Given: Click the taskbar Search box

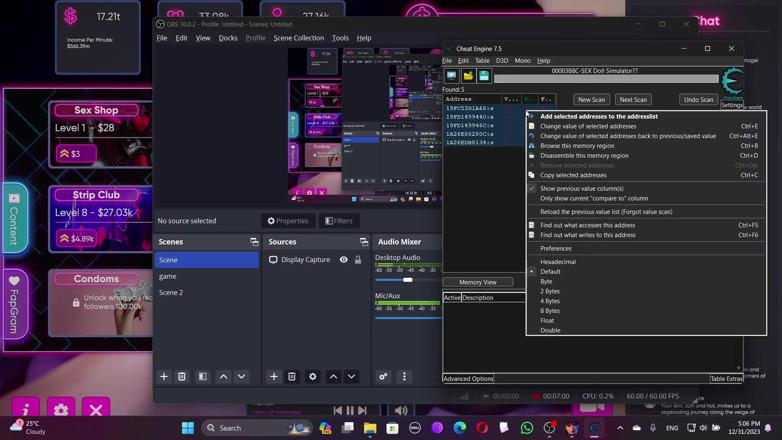Looking at the screenshot, I should click(257, 428).
